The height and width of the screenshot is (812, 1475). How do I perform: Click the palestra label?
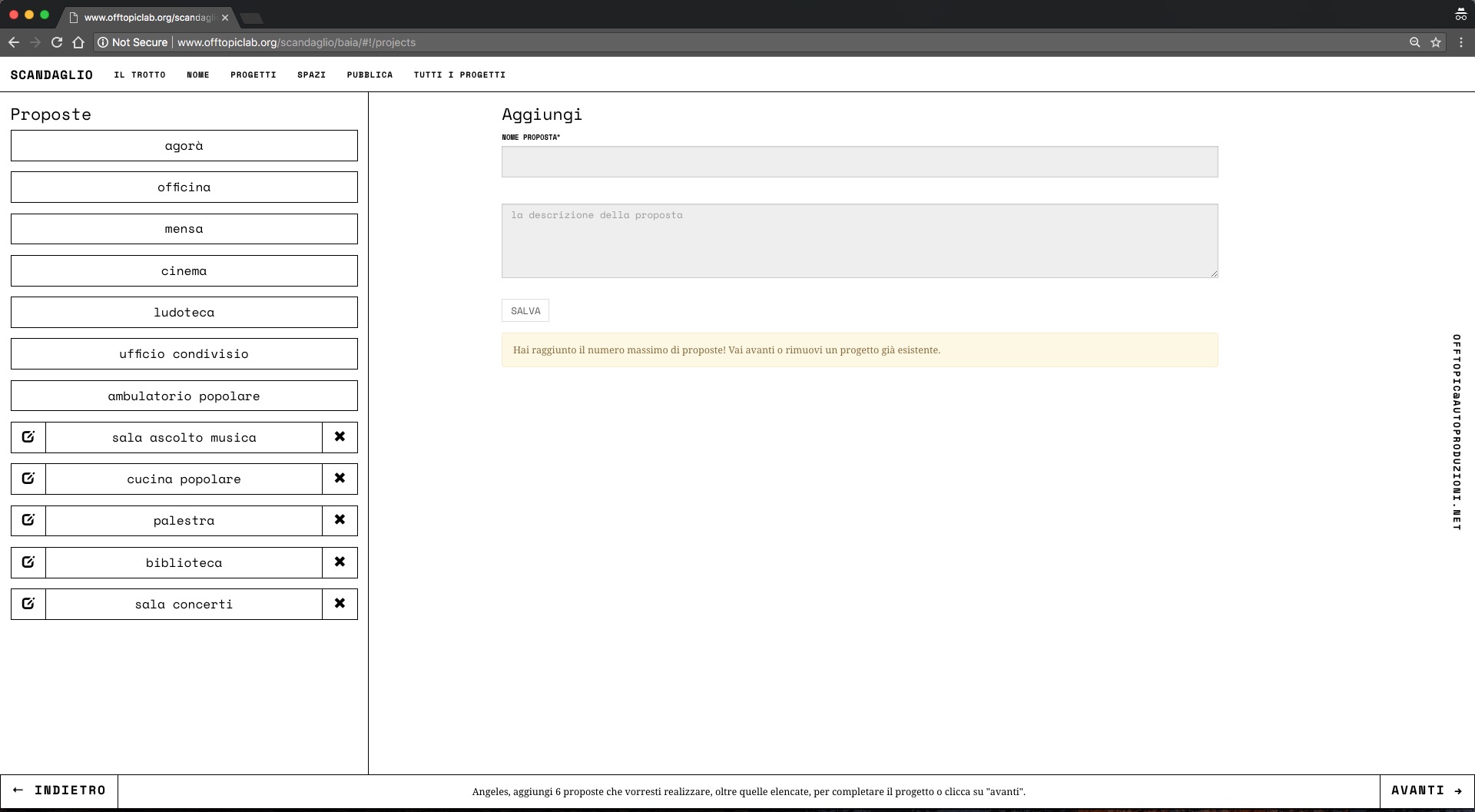click(184, 520)
